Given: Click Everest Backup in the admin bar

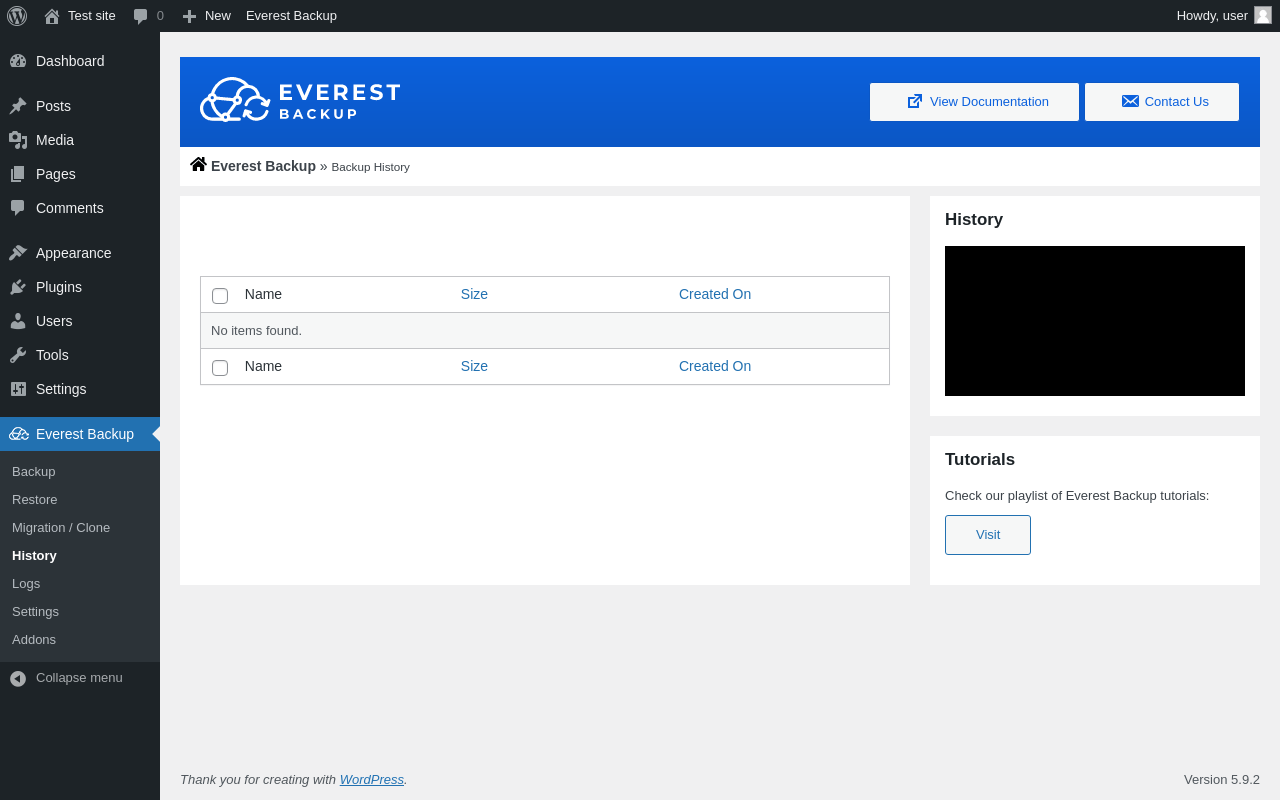Looking at the screenshot, I should [x=291, y=16].
